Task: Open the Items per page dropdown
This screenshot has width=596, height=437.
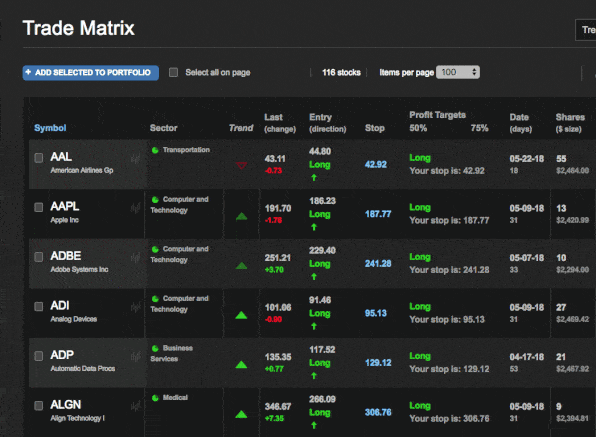Action: (x=458, y=72)
